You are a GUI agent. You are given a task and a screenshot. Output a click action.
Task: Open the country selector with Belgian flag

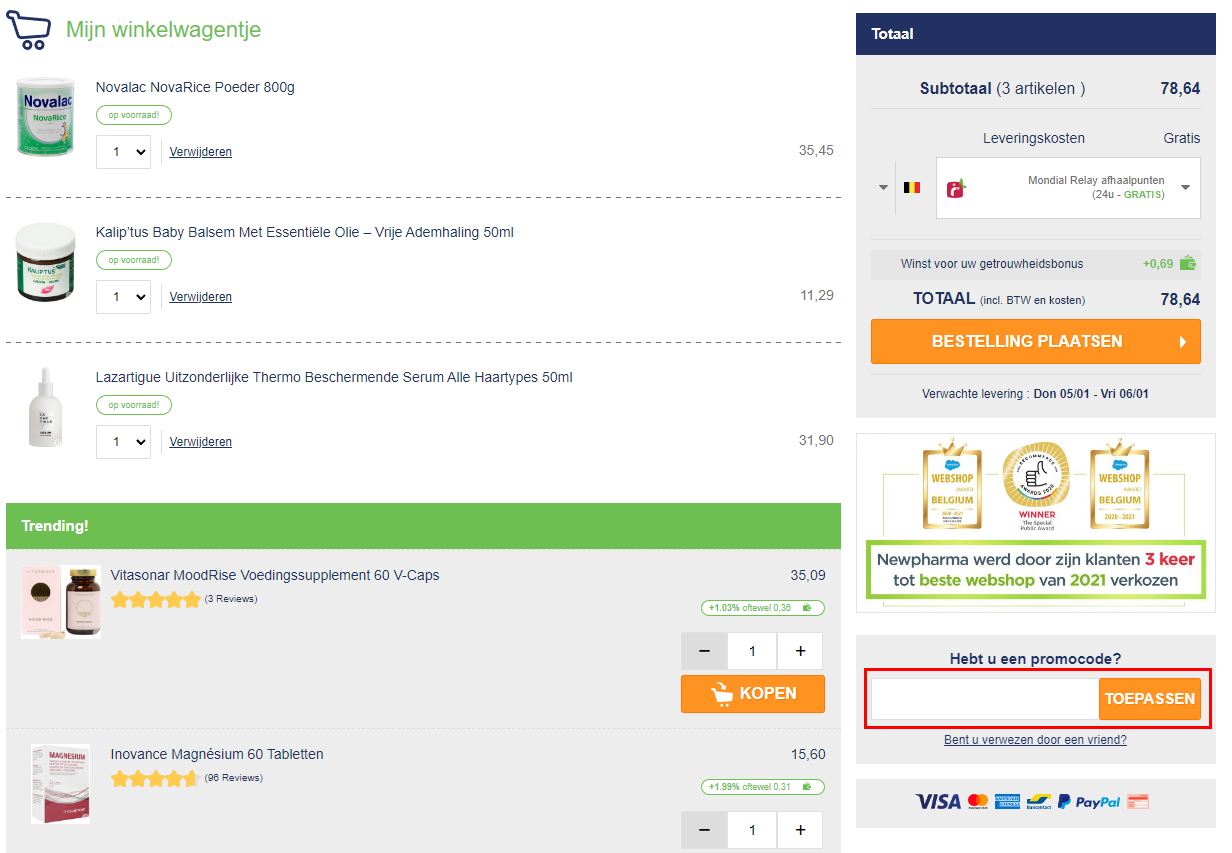[899, 187]
